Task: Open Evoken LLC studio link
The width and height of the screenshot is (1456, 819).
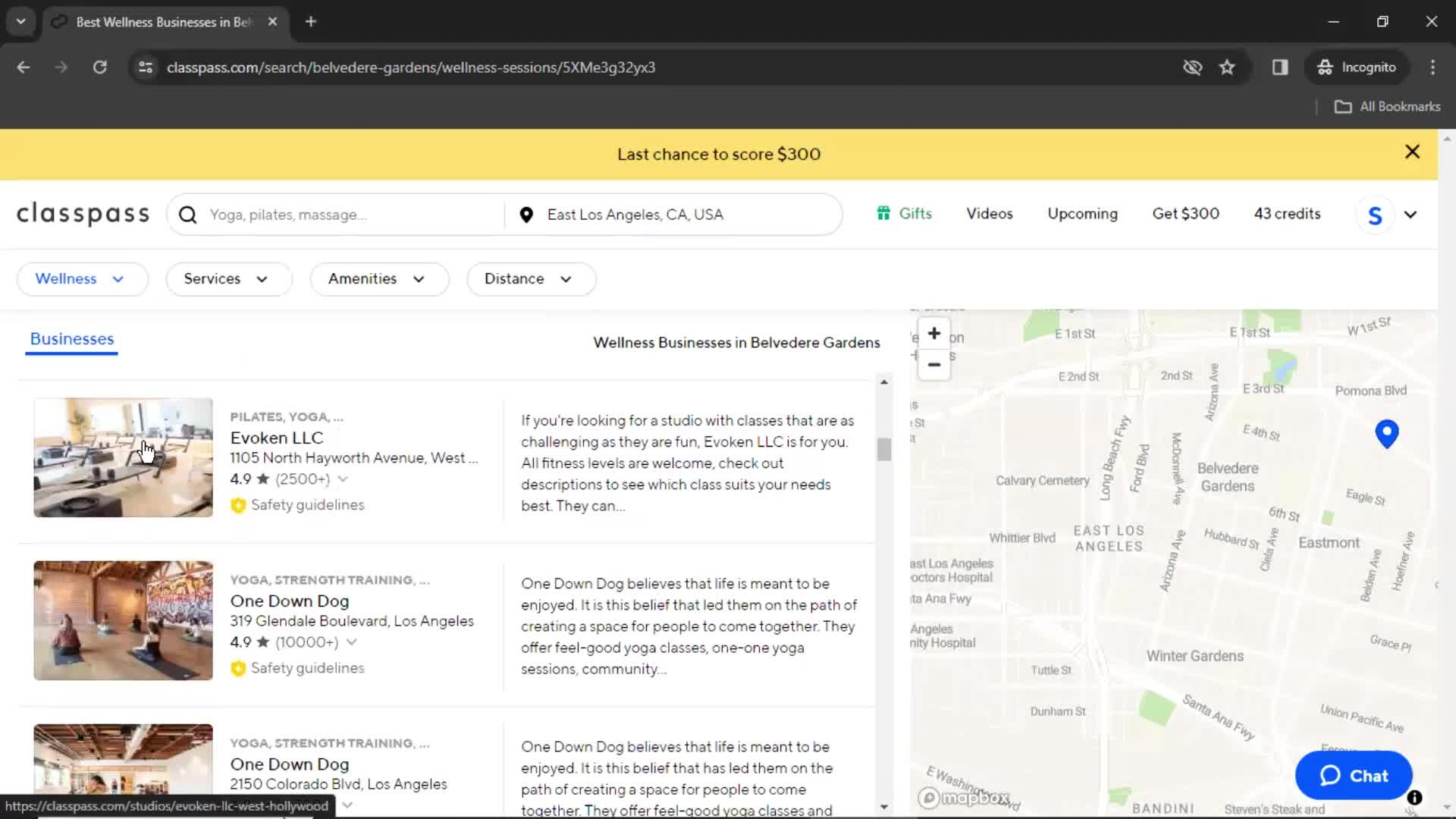Action: point(277,438)
